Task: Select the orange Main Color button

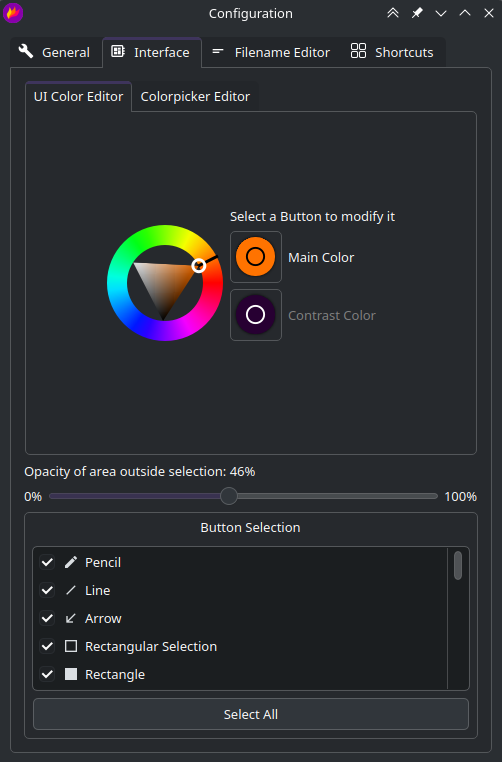Action: (x=256, y=257)
